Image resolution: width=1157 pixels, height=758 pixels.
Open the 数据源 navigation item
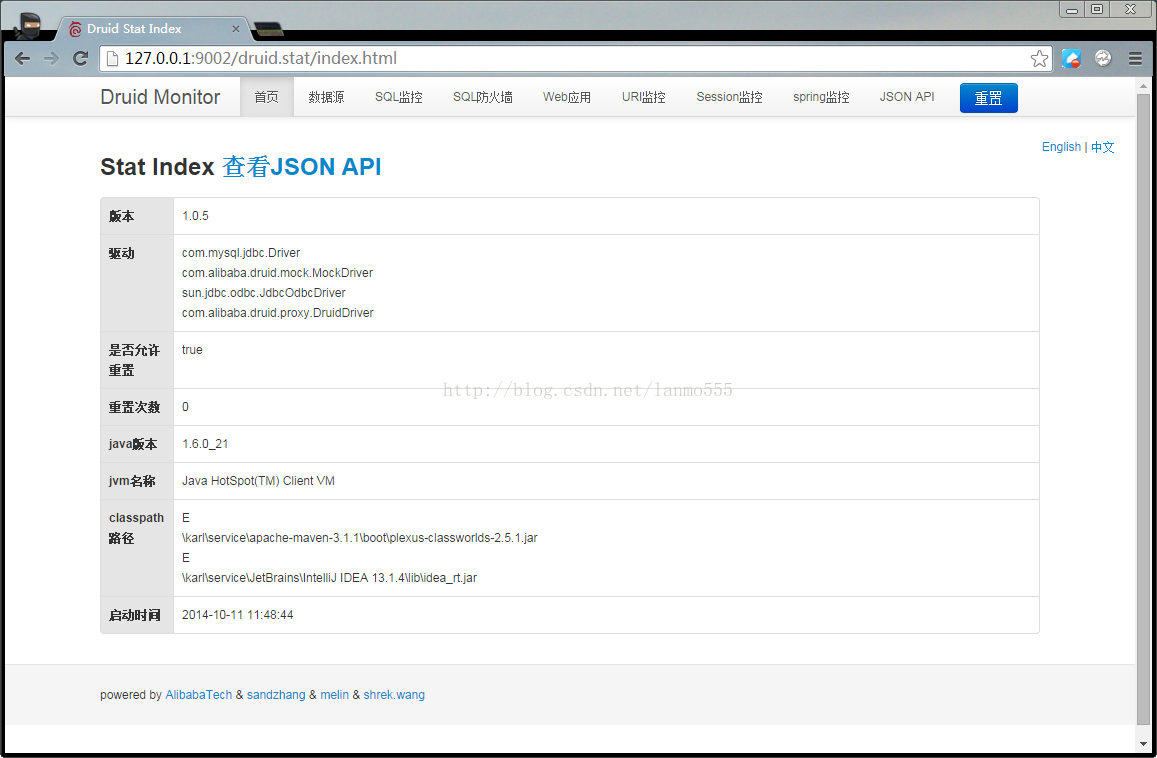[x=326, y=97]
